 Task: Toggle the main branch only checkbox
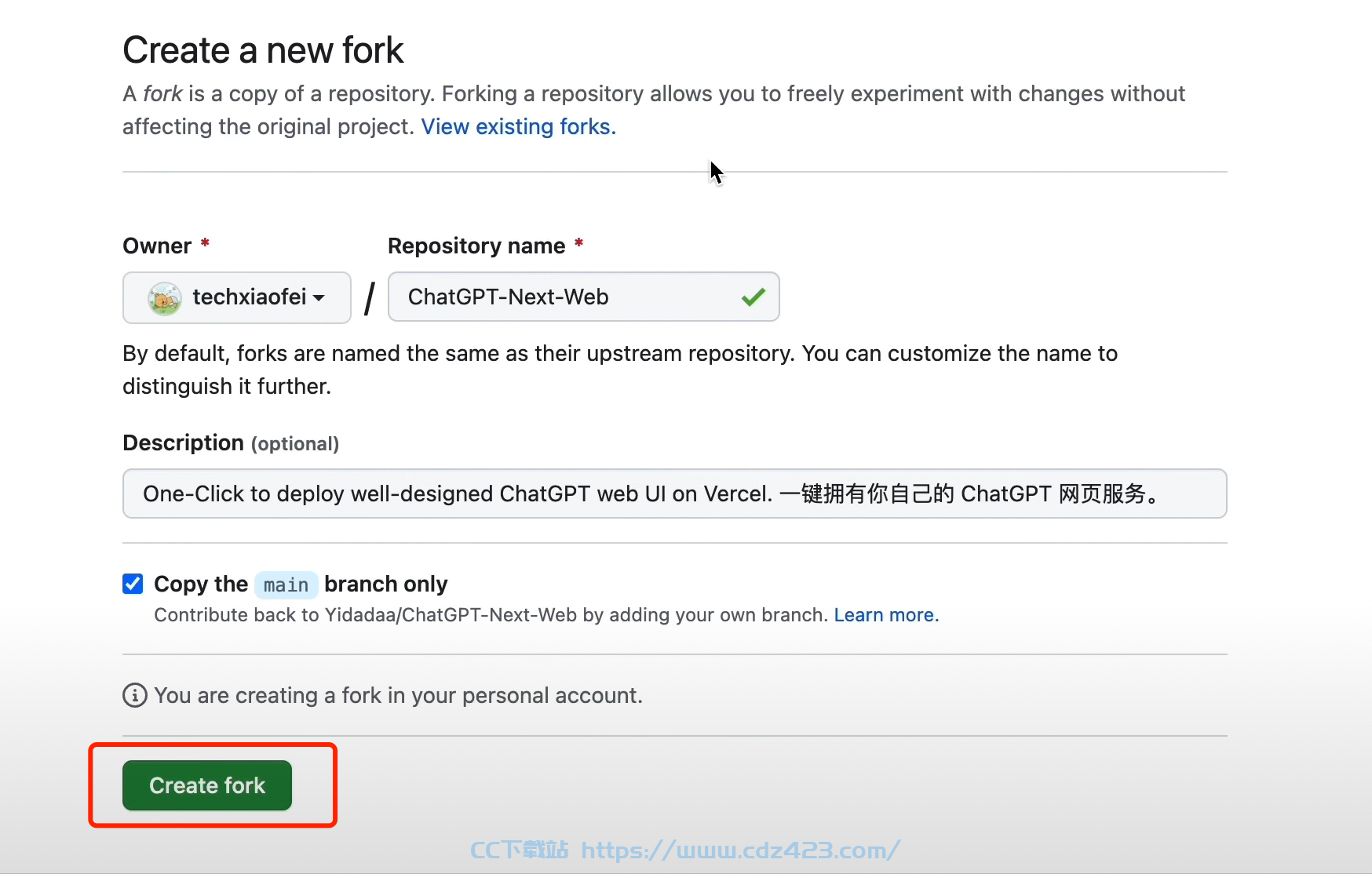pyautogui.click(x=133, y=584)
